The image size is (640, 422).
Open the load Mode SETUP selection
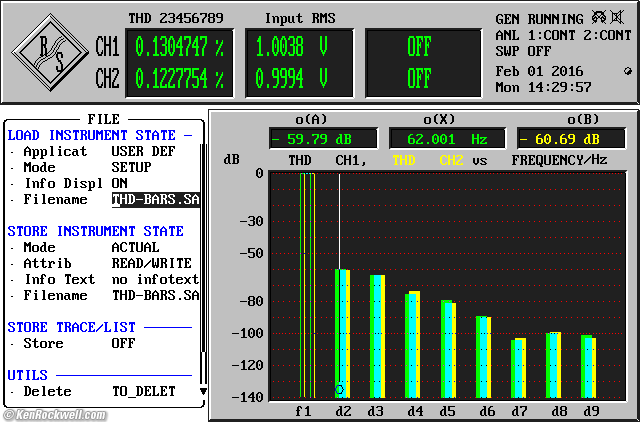coord(131,167)
